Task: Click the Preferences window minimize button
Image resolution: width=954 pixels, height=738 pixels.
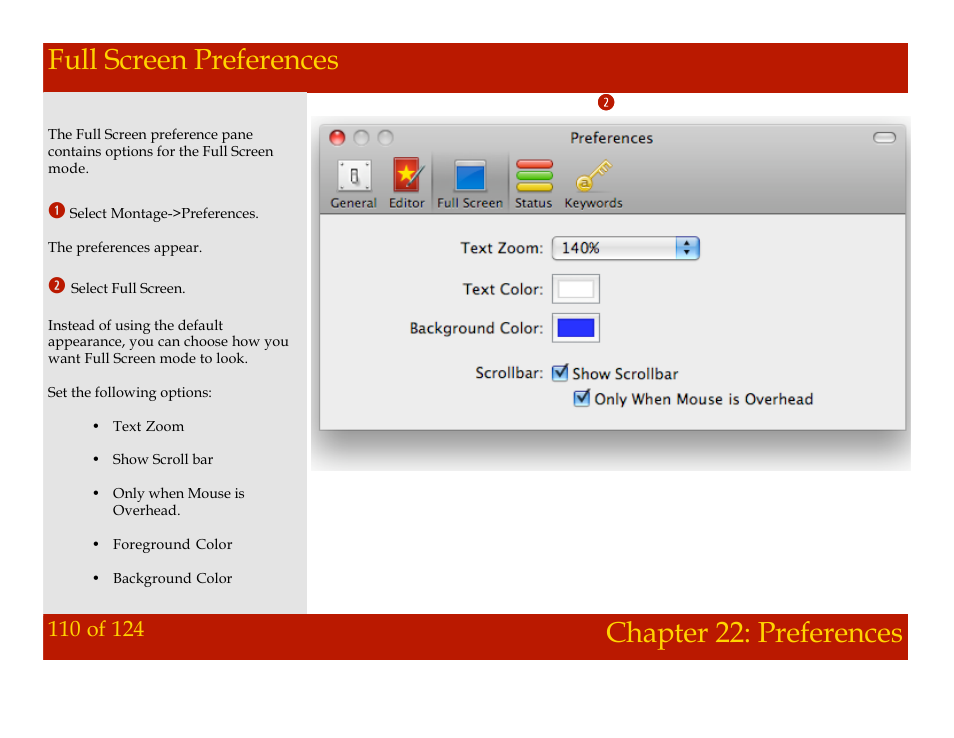Action: [361, 138]
